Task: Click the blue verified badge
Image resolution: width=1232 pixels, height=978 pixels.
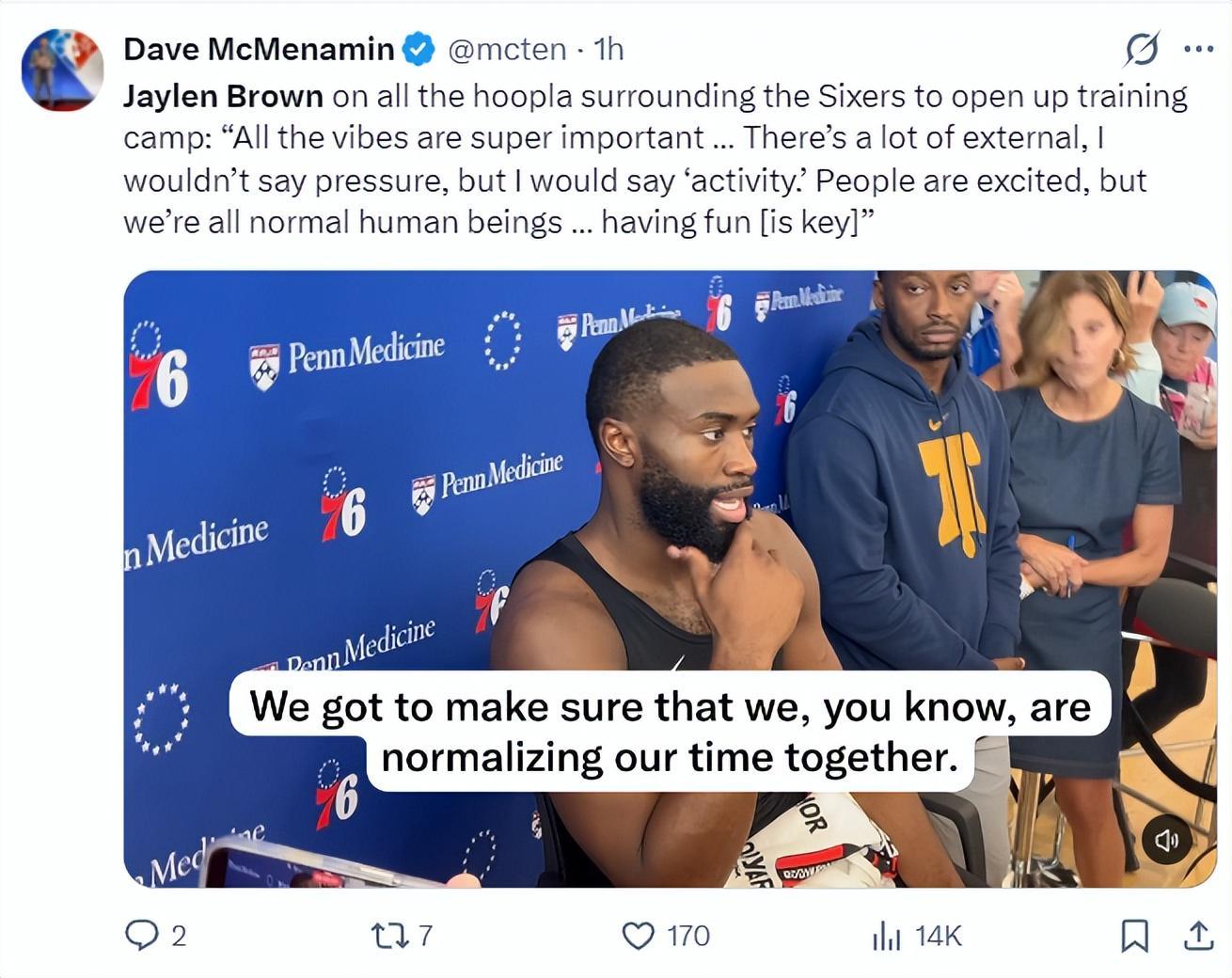Action: pyautogui.click(x=419, y=49)
